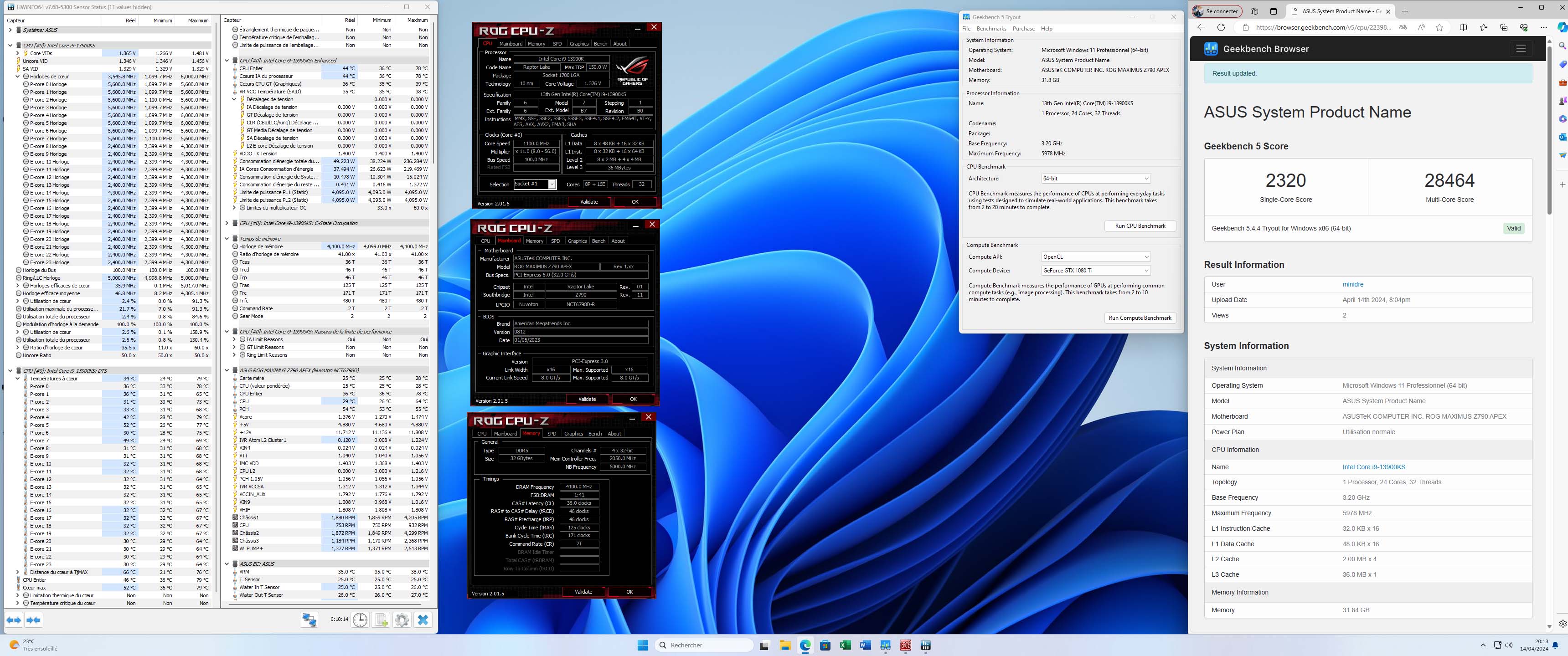Open Copilot icon in Edge sidebar

(1562, 27)
